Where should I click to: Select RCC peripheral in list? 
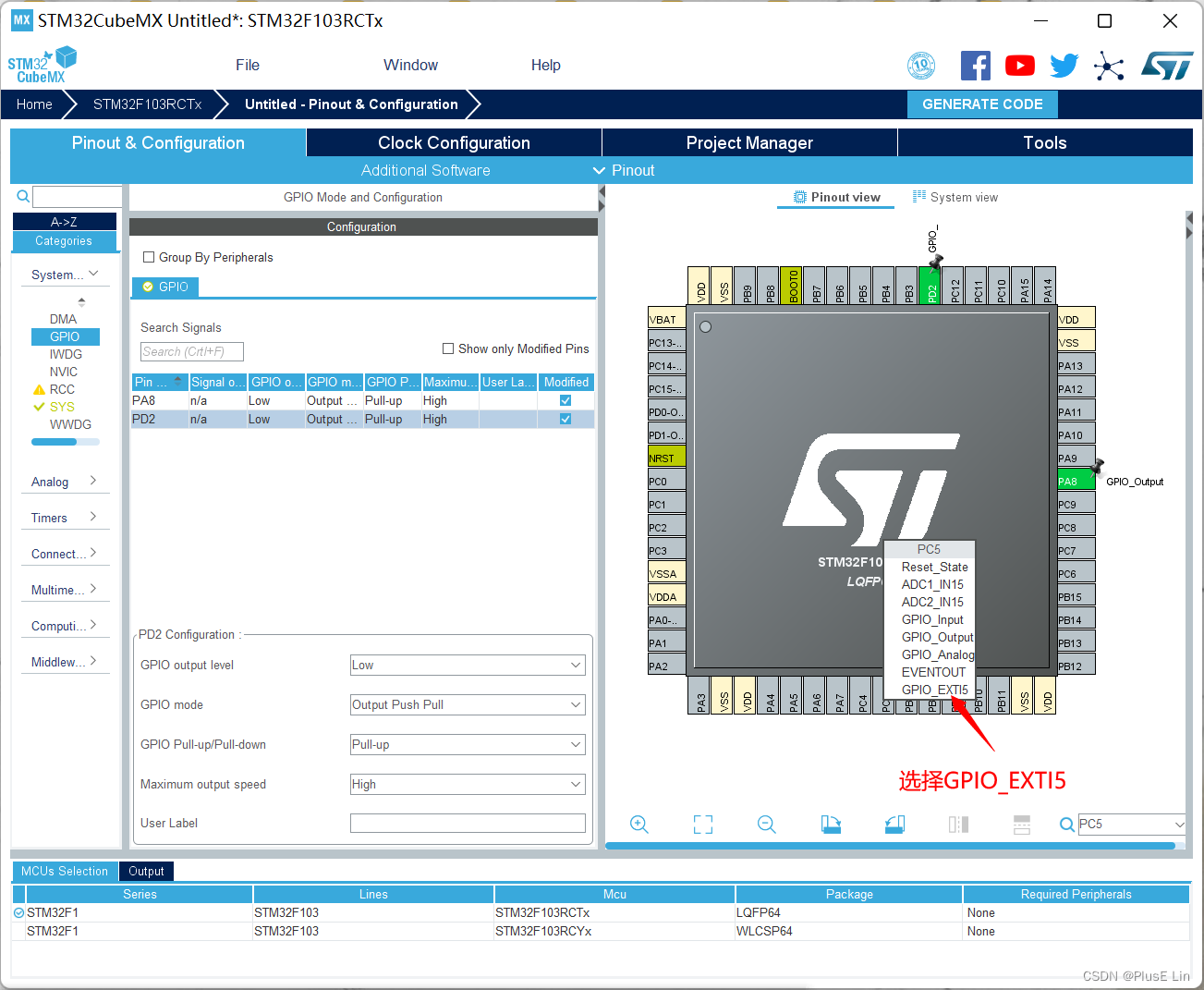[62, 389]
